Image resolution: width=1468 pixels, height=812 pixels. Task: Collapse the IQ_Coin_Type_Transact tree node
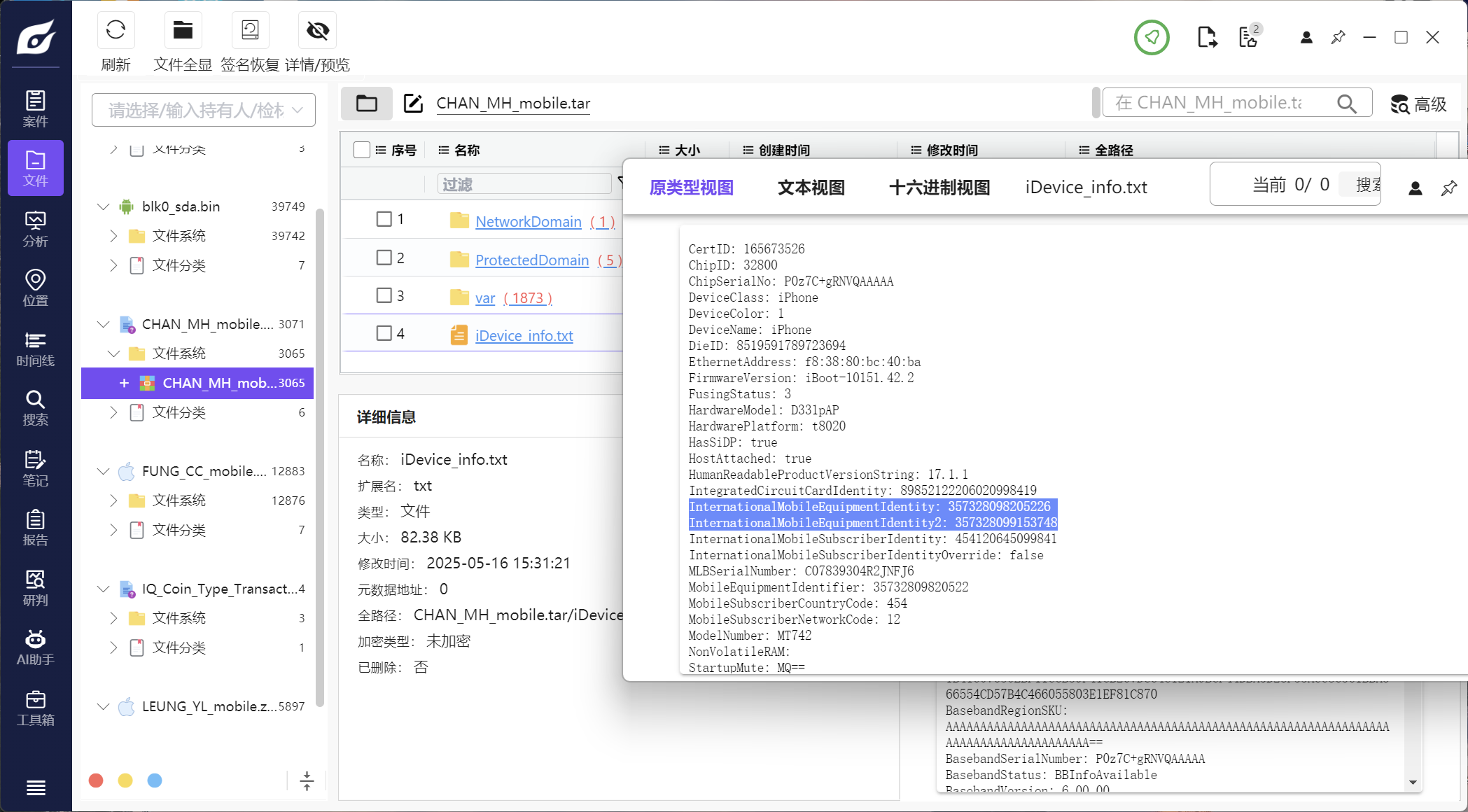[x=103, y=589]
